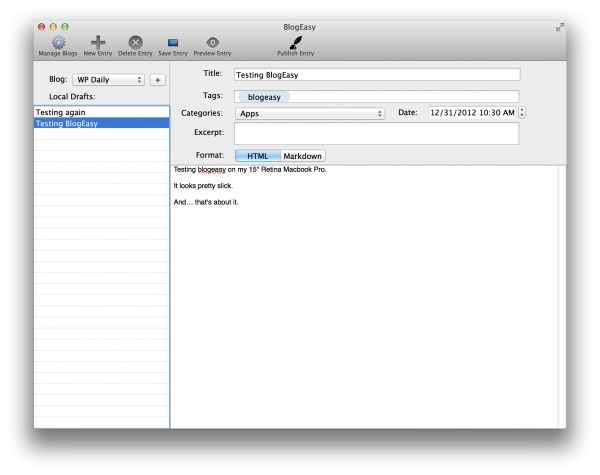Click the Delete Entry icon
Viewport: 600px width, 475px height.
tap(135, 42)
